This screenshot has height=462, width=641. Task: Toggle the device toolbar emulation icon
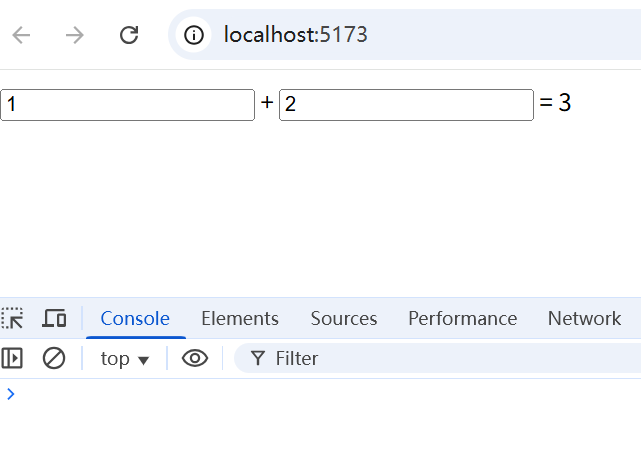click(x=54, y=318)
